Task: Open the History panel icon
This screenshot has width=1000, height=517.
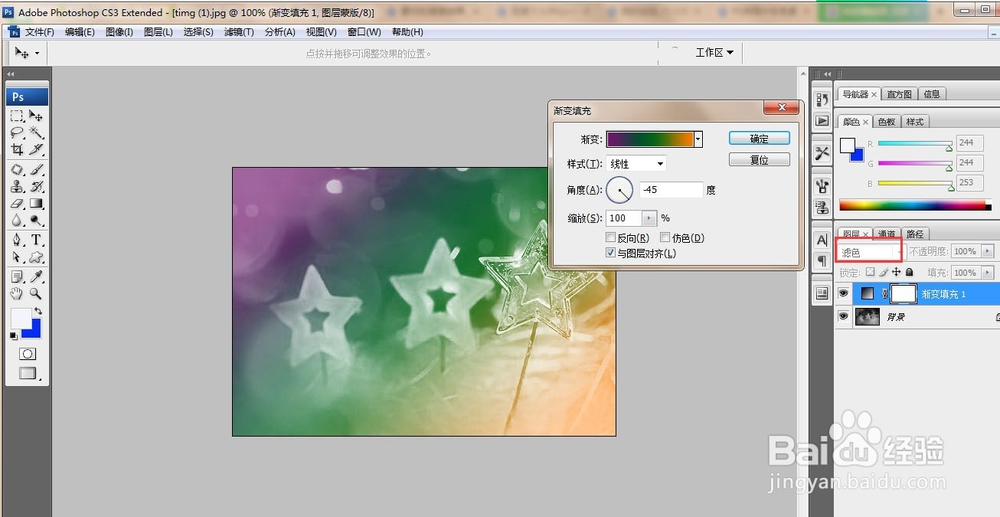Action: coord(822,99)
